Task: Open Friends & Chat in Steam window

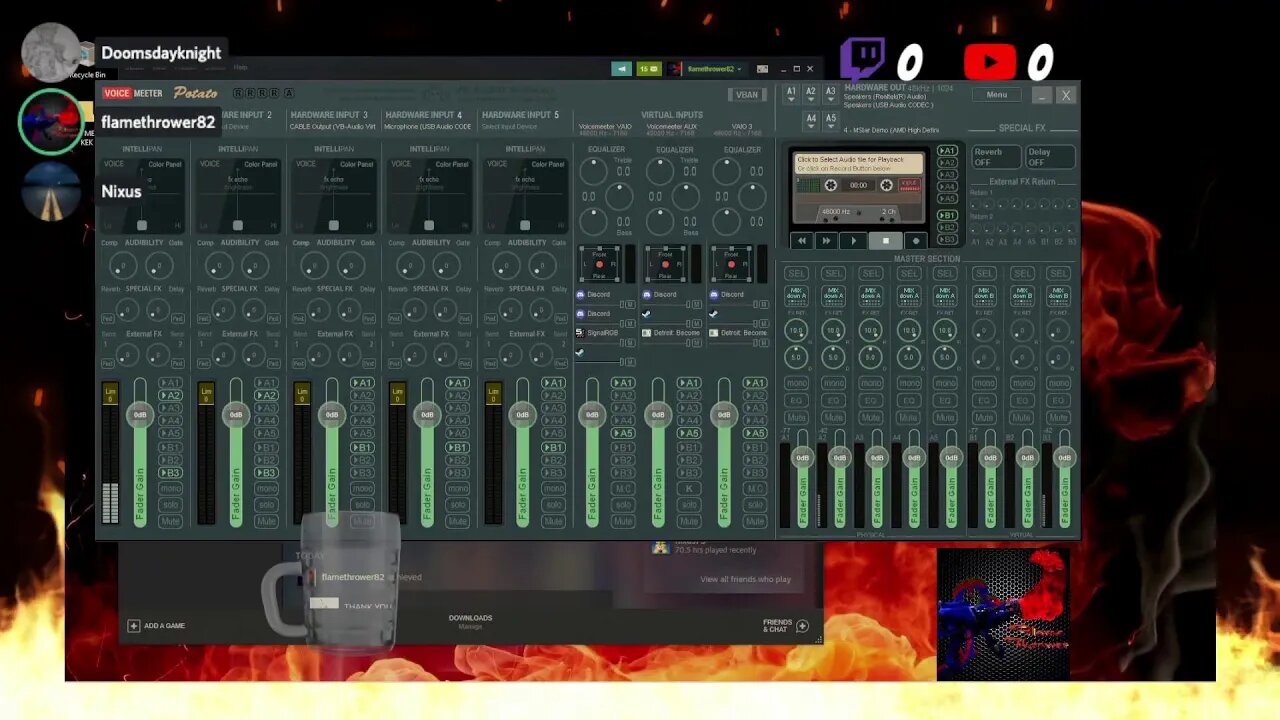Action: coord(785,626)
